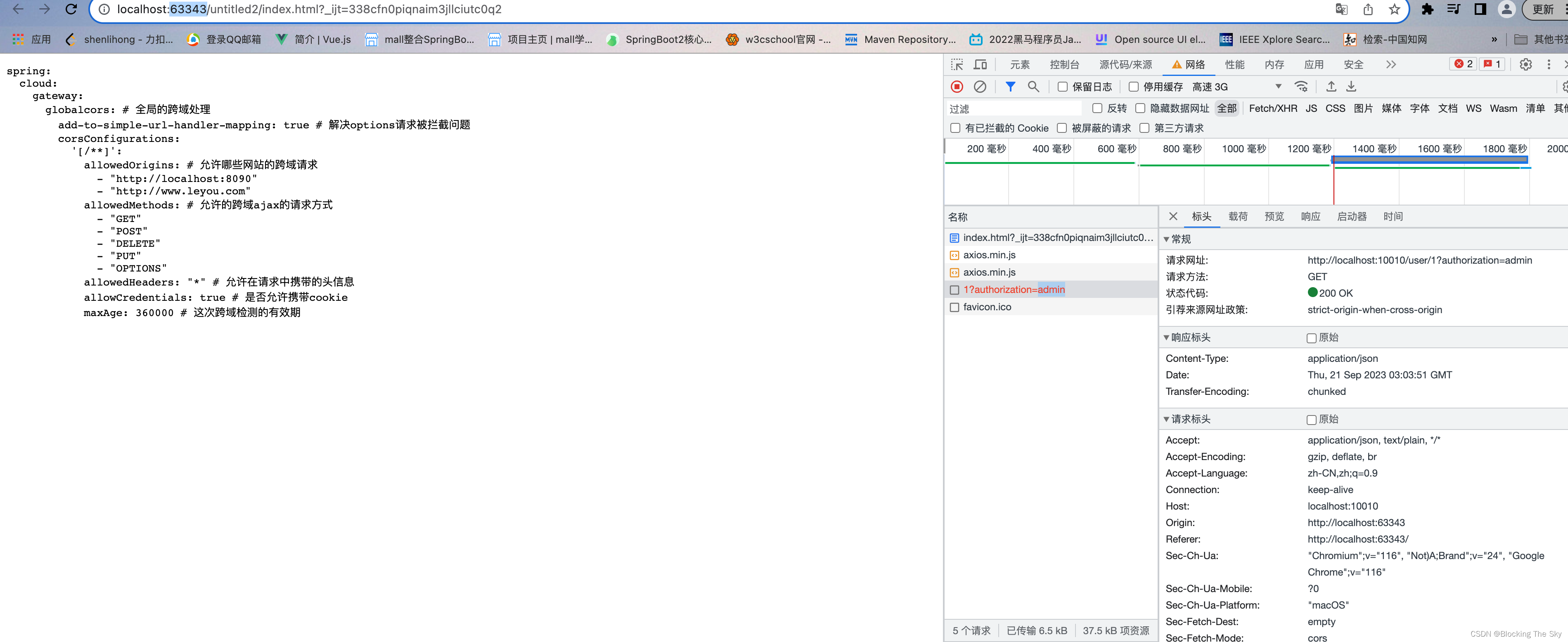This screenshot has height=642, width=1568.
Task: Show the 2 errors badge
Action: click(1463, 64)
